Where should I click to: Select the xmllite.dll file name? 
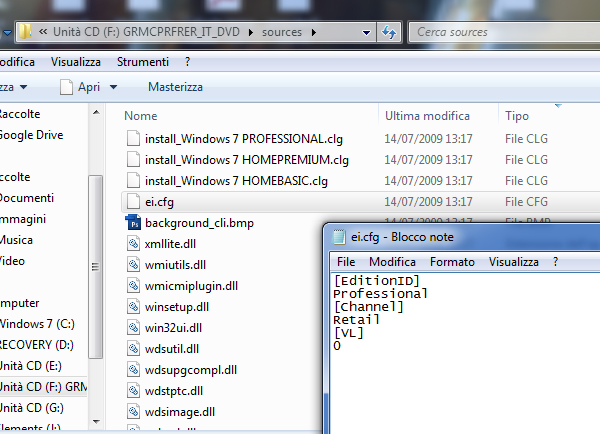pyautogui.click(x=170, y=244)
